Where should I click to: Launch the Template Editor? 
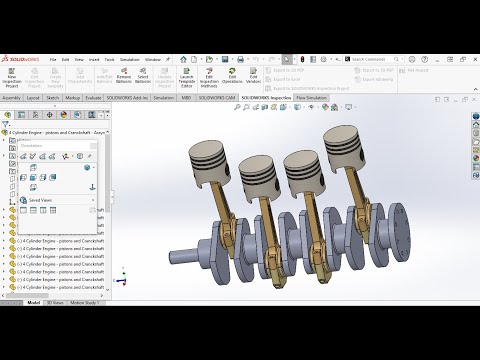[187, 78]
